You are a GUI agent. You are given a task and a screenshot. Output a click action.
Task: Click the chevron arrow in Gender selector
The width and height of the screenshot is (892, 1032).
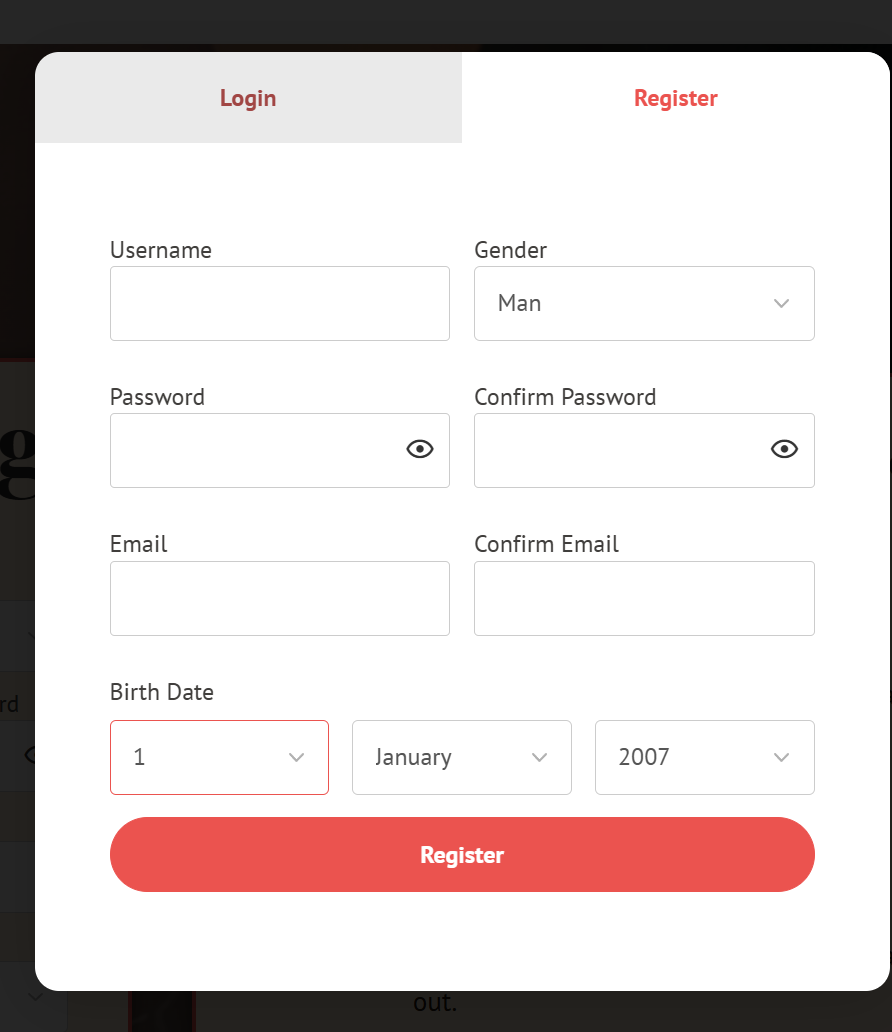(781, 303)
